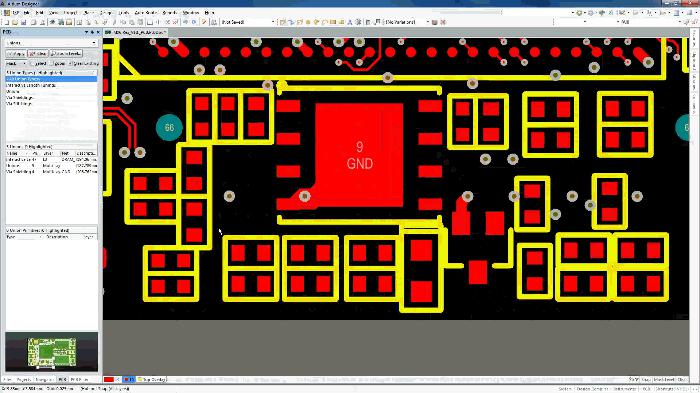This screenshot has width=700, height=393.
Task: Sort primitives list by Description column
Action: tap(58, 237)
